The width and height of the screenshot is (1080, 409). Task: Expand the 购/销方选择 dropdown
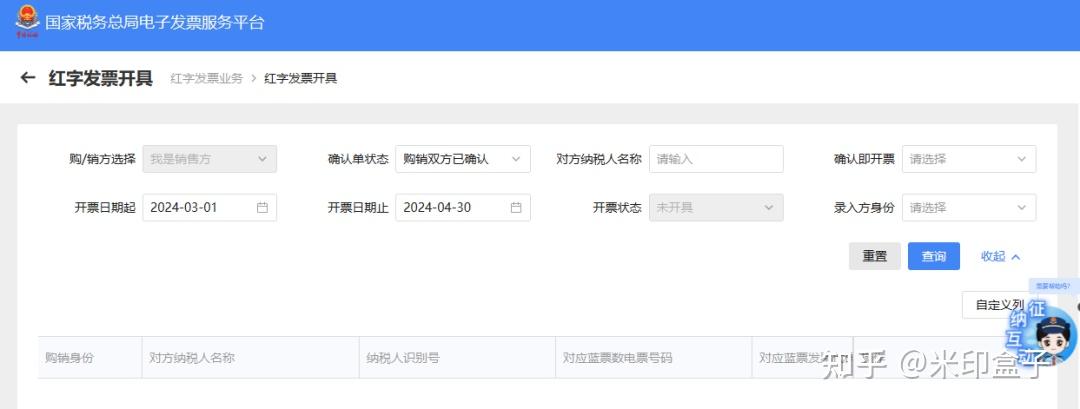coord(209,159)
